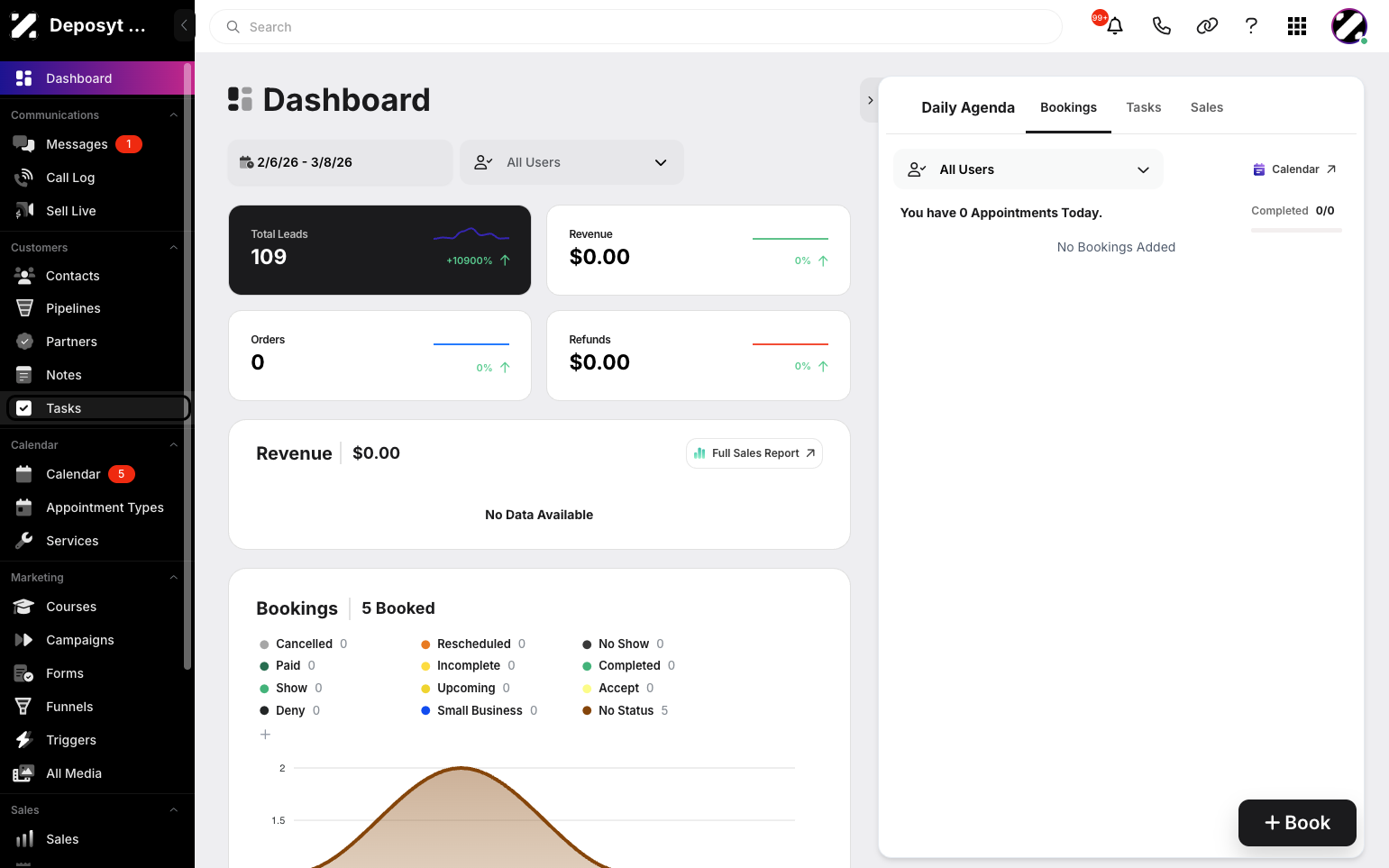The width and height of the screenshot is (1389, 868).
Task: Toggle the No Status legend item
Action: coord(625,710)
